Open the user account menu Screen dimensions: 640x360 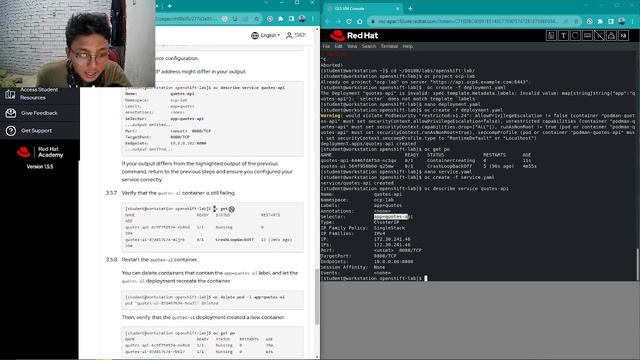click(296, 36)
